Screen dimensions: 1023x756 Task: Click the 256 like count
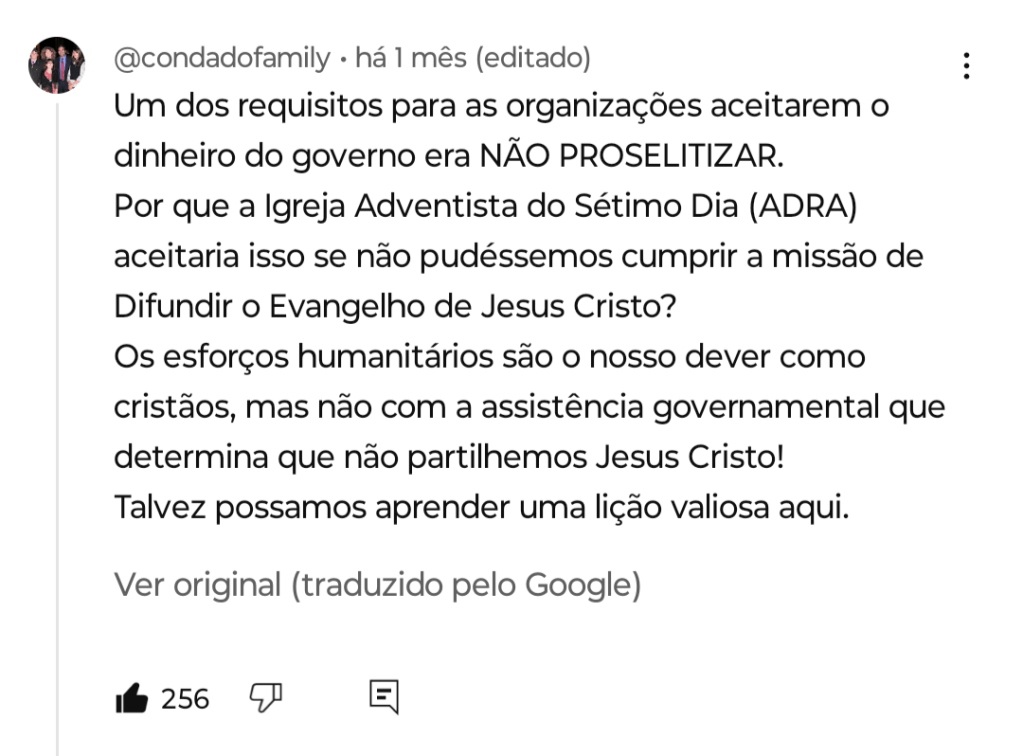pyautogui.click(x=185, y=698)
